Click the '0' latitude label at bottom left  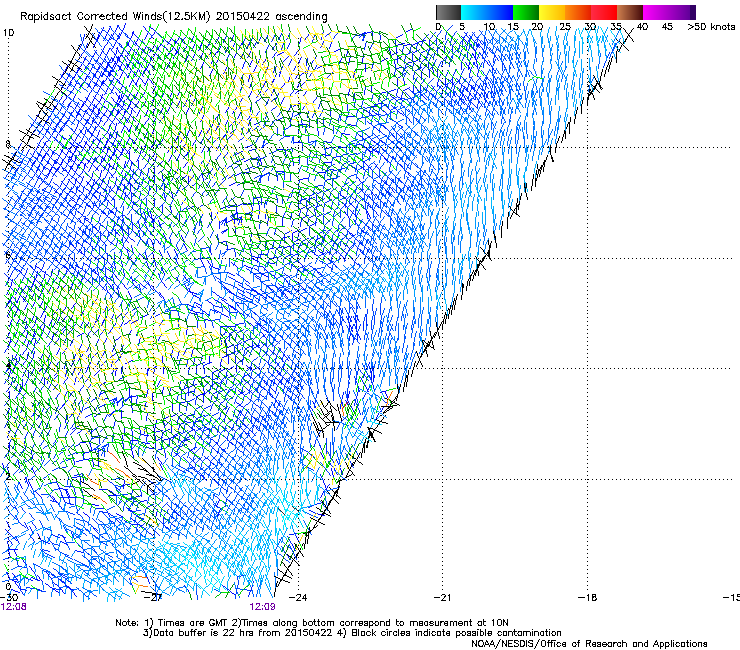pyautogui.click(x=8, y=586)
